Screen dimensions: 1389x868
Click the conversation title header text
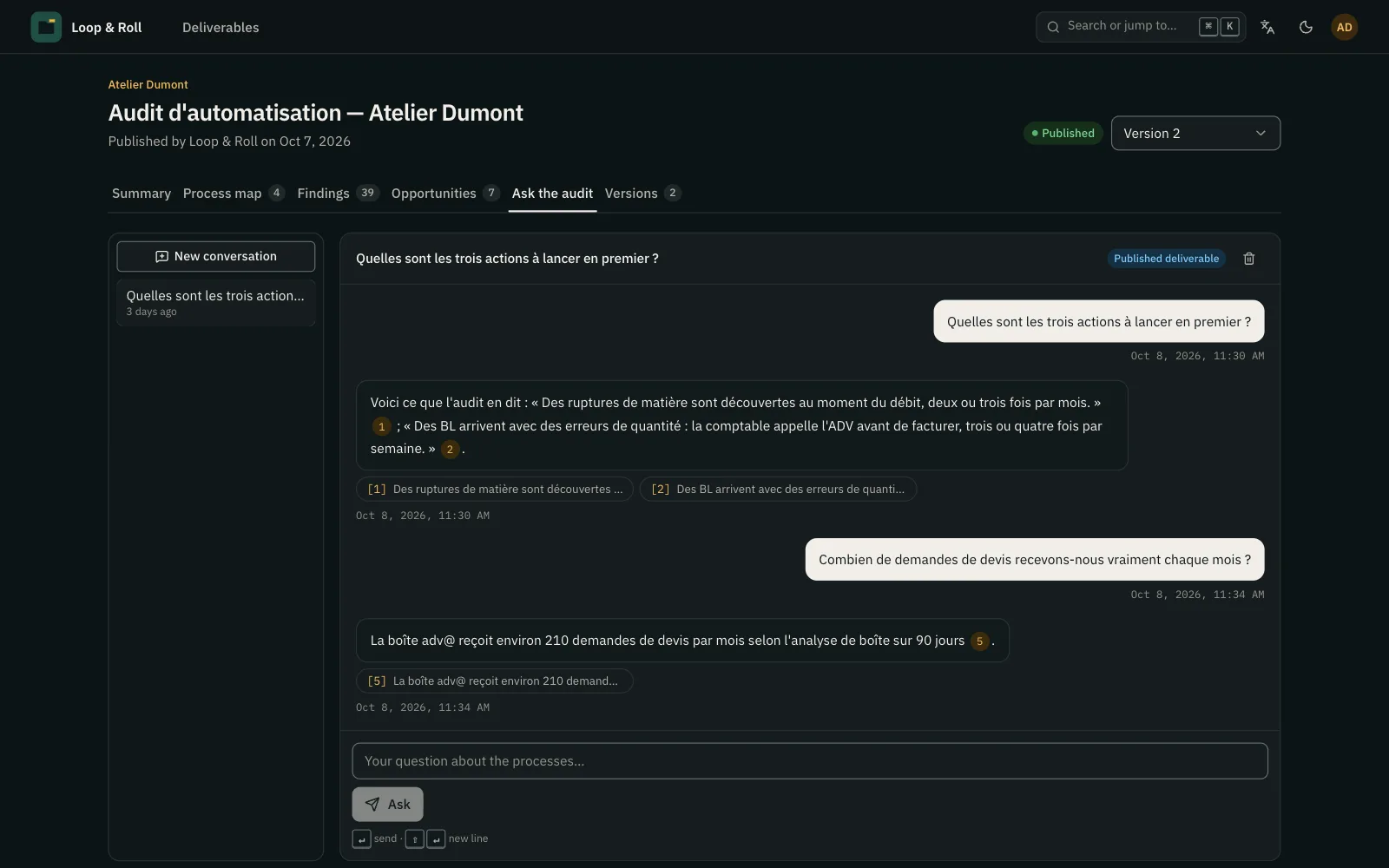pos(507,259)
